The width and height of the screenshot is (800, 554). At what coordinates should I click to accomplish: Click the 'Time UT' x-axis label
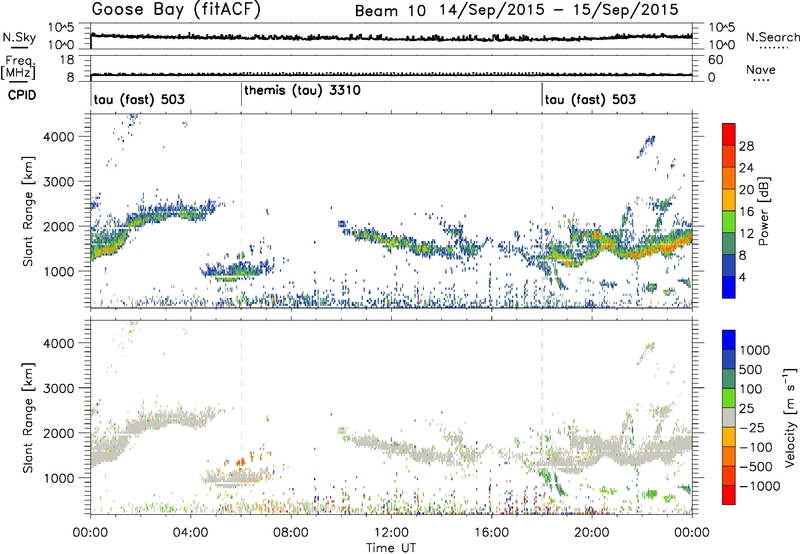tap(391, 548)
